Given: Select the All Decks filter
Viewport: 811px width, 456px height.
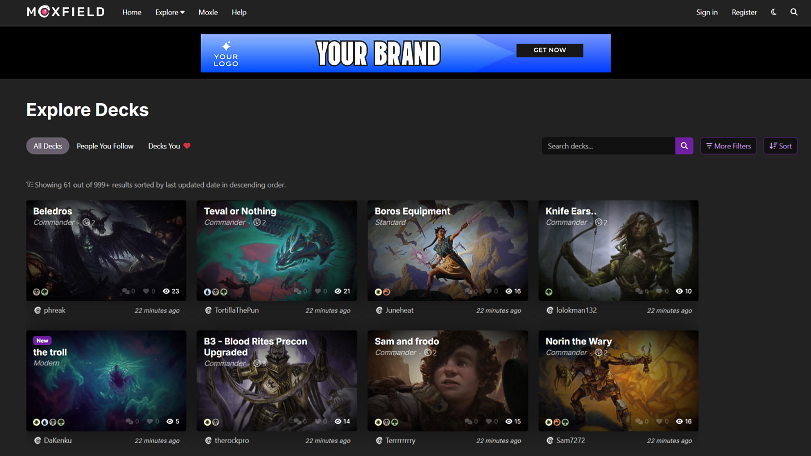Looking at the screenshot, I should click(x=47, y=146).
